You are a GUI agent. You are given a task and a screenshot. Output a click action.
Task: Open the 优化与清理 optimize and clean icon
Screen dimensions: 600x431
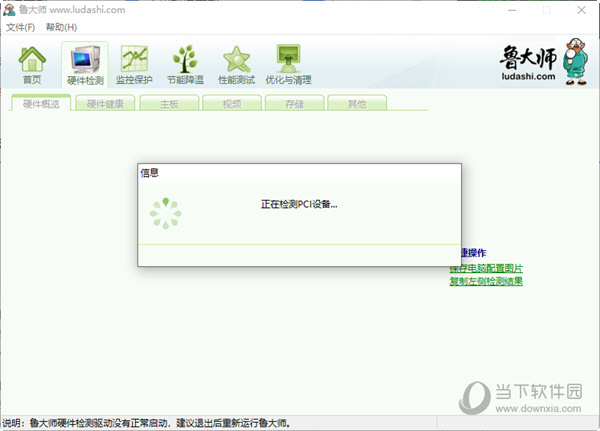289,65
